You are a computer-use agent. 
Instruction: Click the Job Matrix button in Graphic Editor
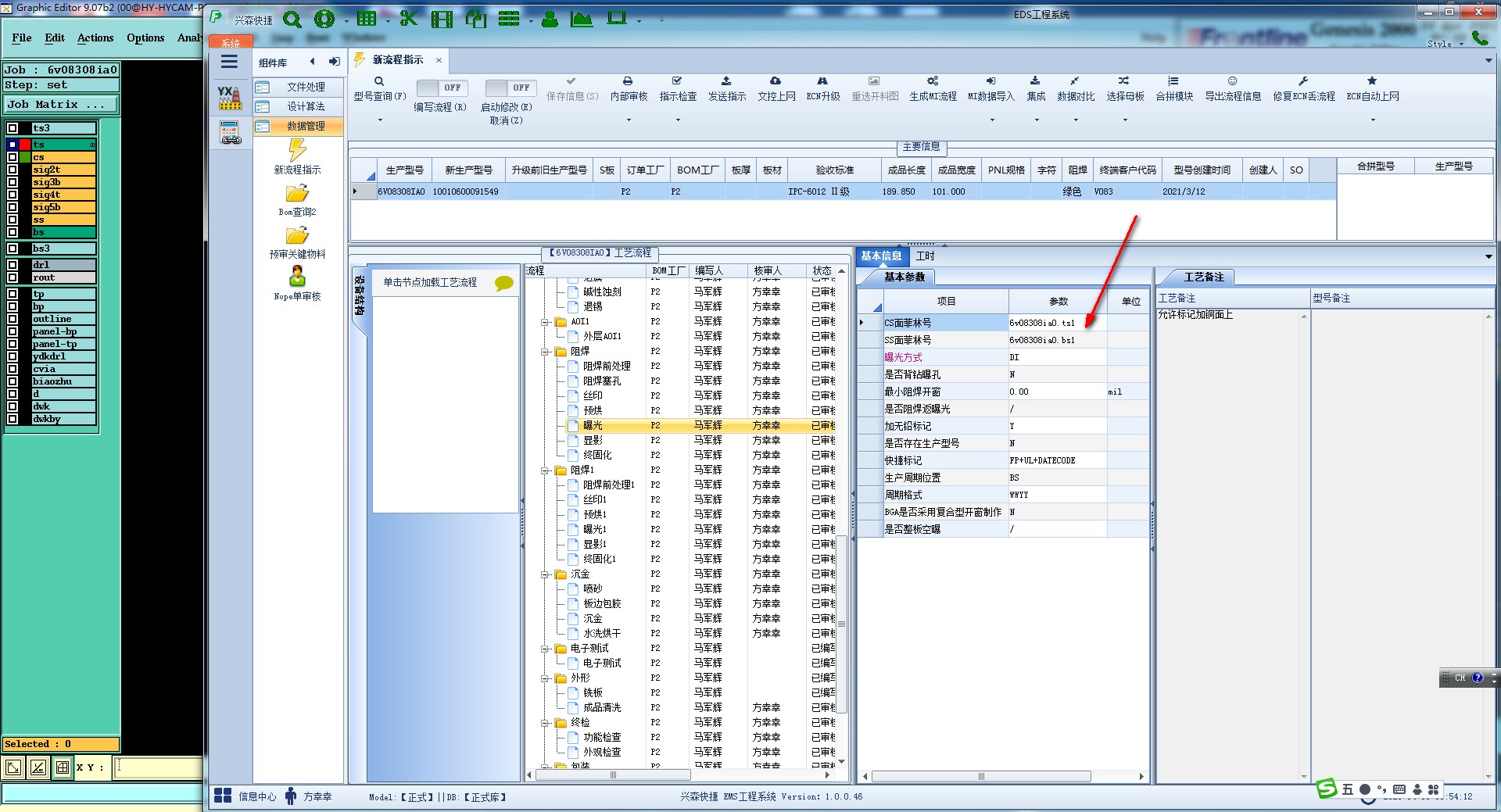point(61,104)
